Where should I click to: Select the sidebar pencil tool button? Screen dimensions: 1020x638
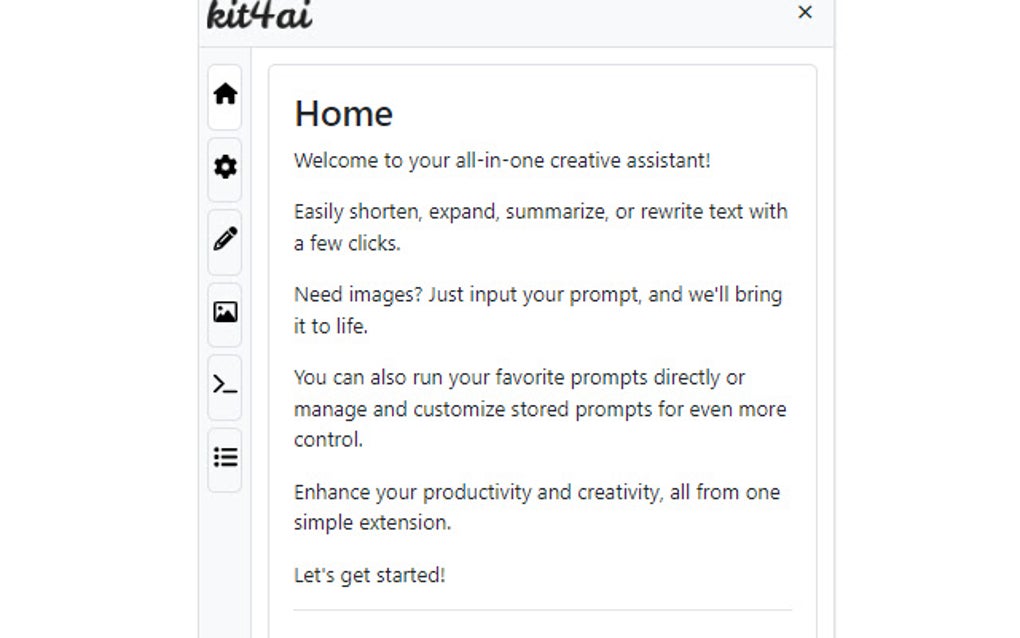[224, 242]
